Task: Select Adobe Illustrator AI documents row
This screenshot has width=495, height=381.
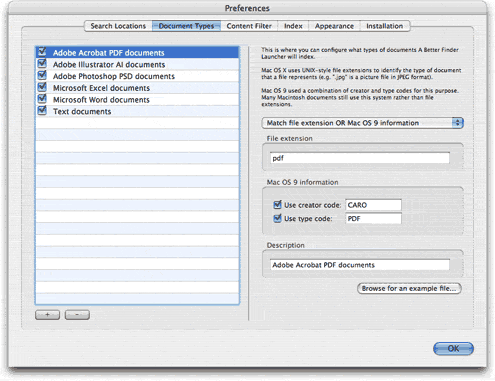Action: [137, 64]
